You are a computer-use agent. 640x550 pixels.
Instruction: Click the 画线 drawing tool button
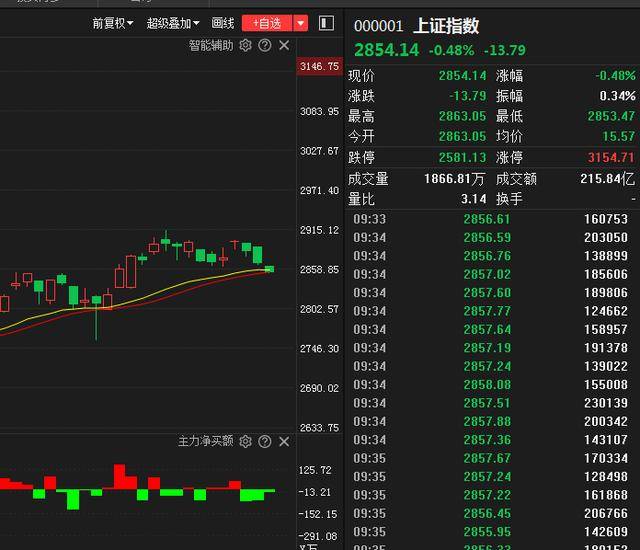coord(223,23)
